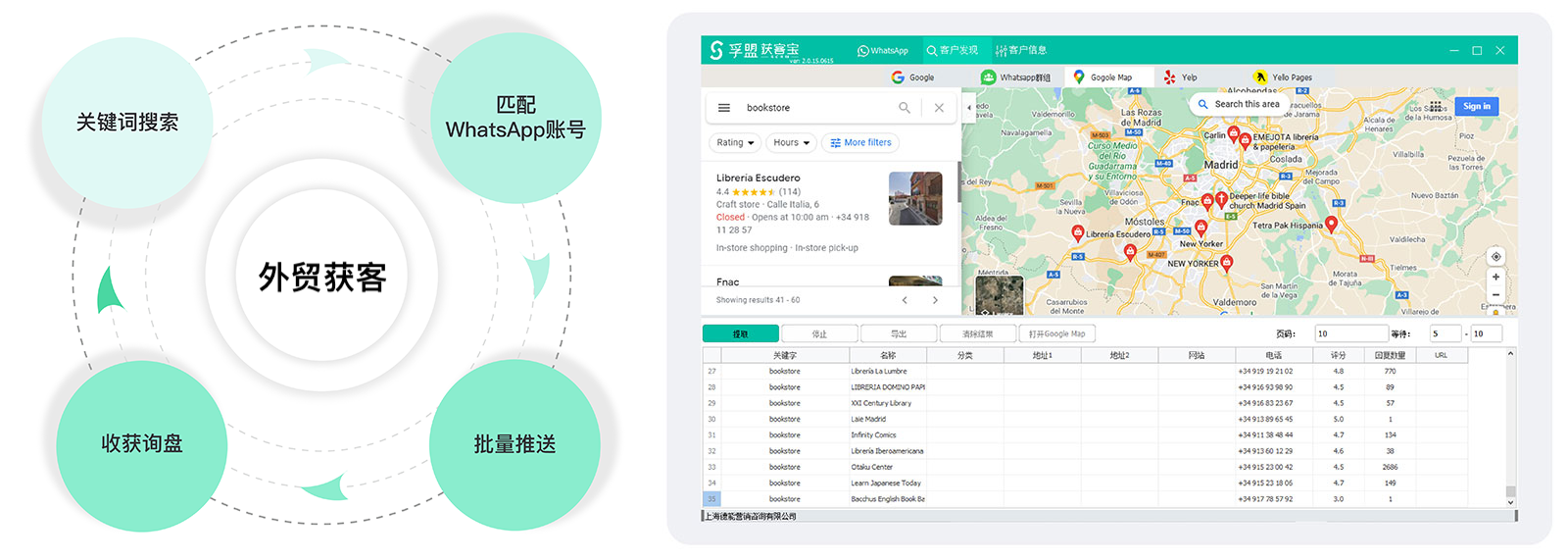Click the my-location target icon on map

tap(1495, 257)
